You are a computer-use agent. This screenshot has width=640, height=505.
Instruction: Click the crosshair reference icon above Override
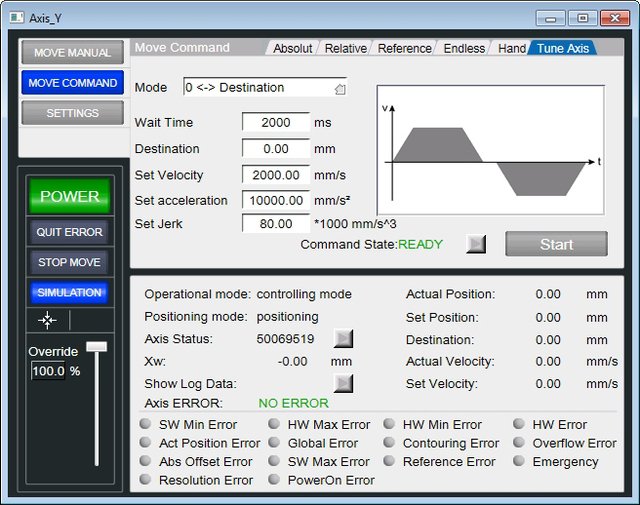[47, 320]
